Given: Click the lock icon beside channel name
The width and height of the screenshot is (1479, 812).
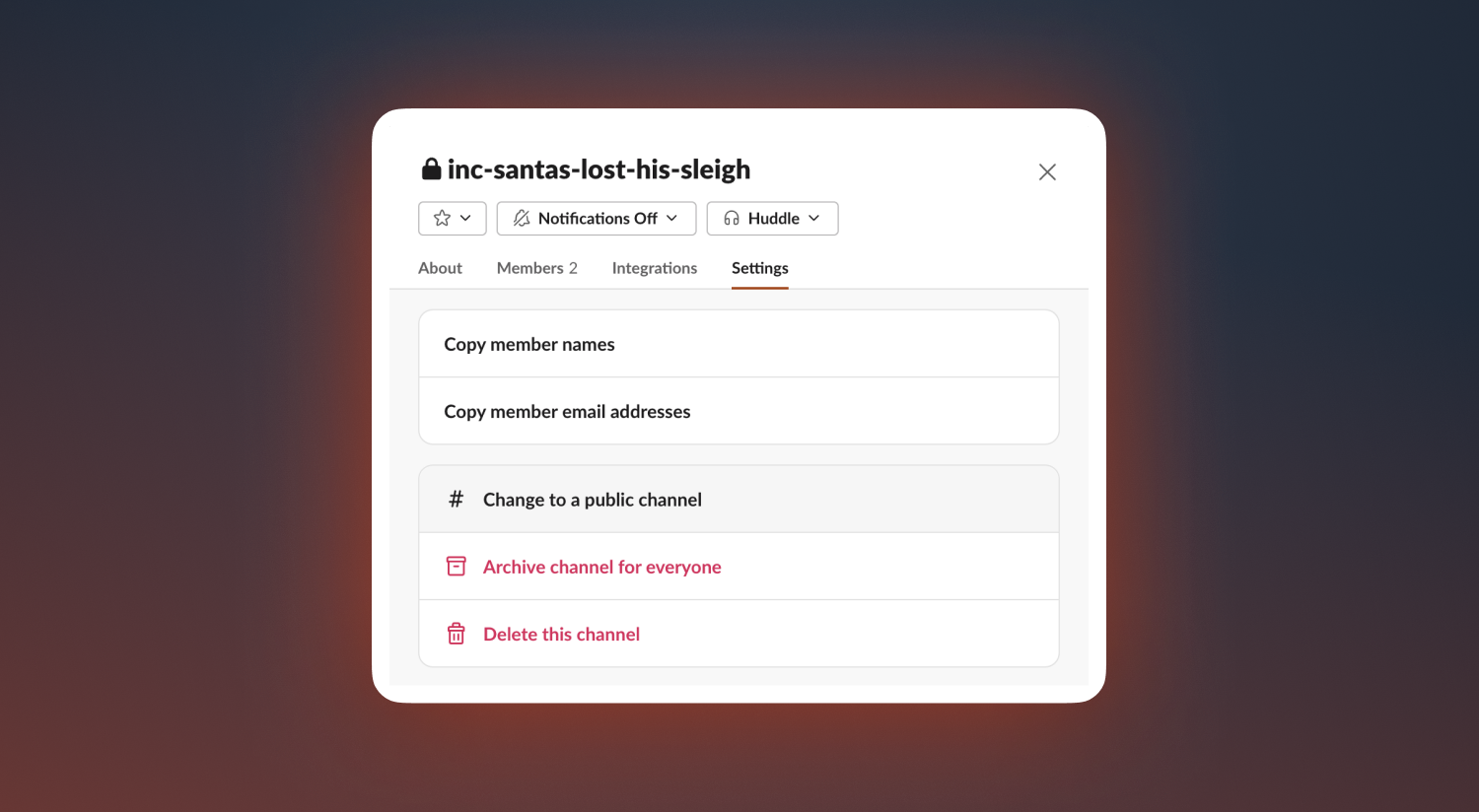Looking at the screenshot, I should tap(431, 169).
